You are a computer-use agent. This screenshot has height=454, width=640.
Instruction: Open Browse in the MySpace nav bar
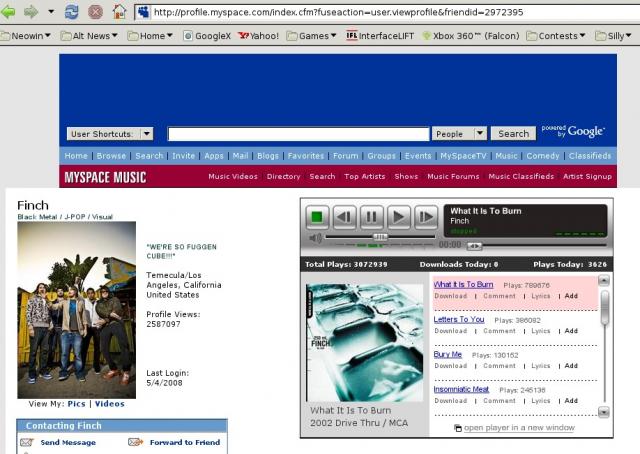click(111, 156)
